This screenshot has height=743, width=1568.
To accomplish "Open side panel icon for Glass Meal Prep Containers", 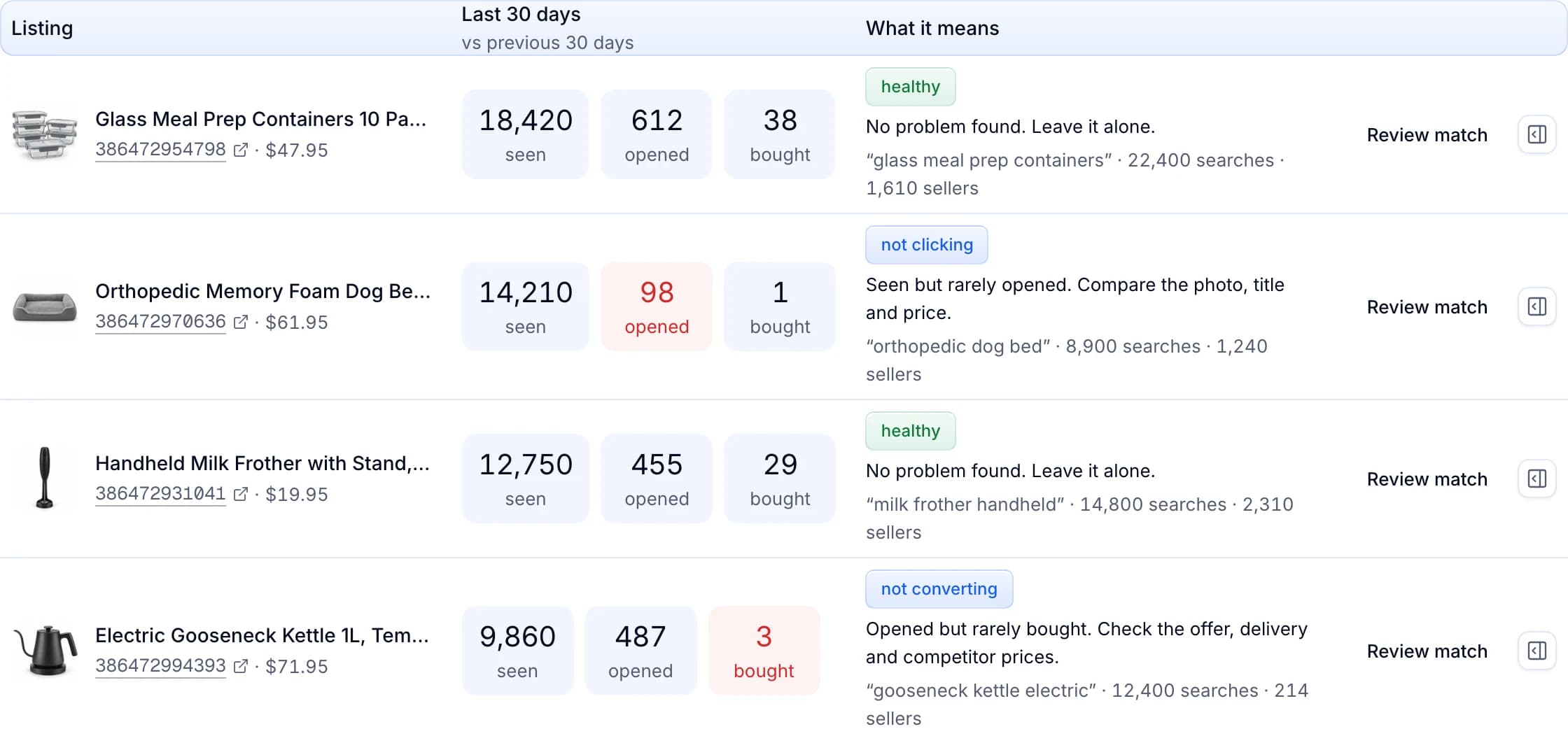I will [1536, 134].
